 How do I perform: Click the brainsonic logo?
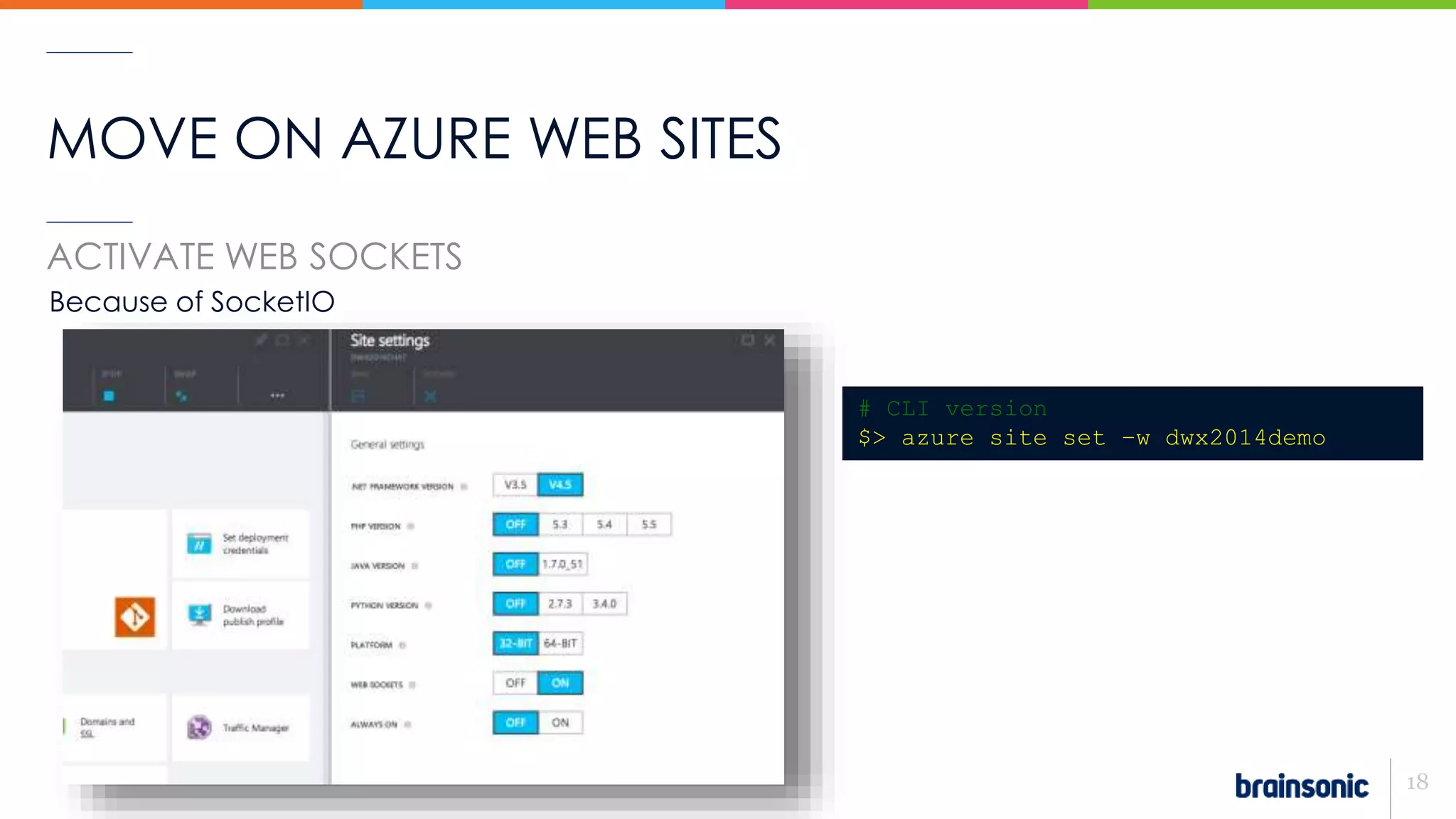(x=1302, y=786)
